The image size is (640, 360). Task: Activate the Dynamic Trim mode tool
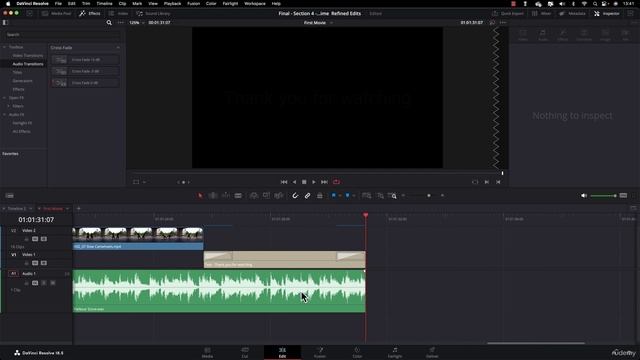tap(225, 196)
